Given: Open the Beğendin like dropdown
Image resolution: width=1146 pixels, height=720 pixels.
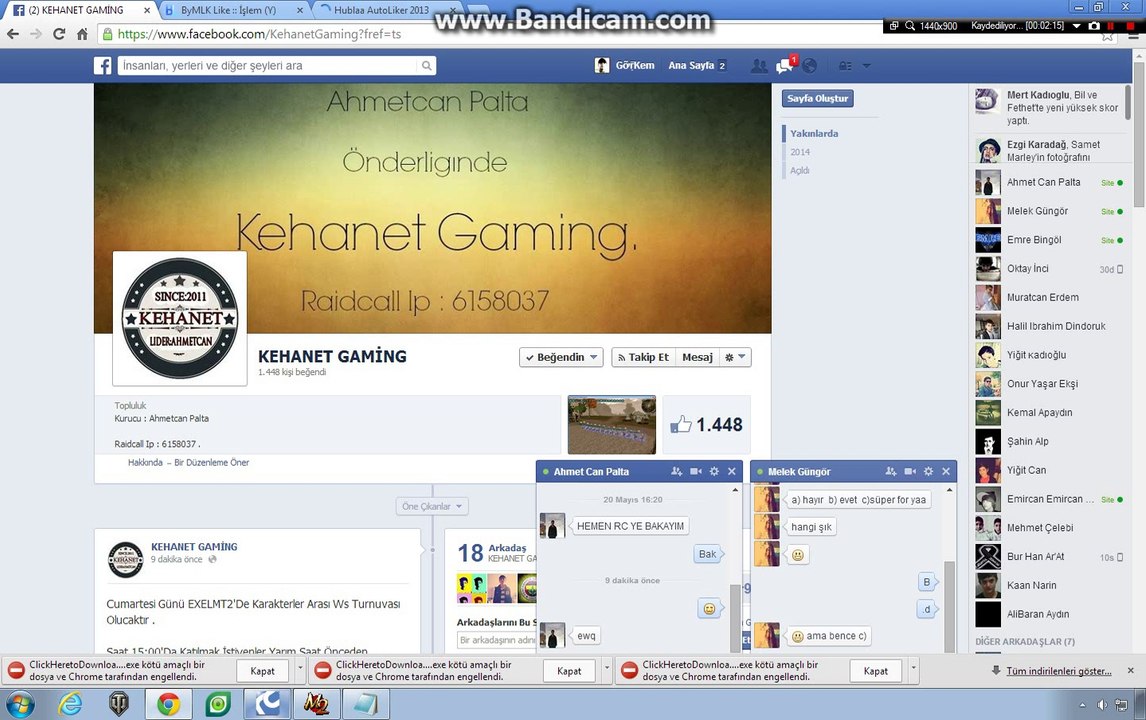Looking at the screenshot, I should click(x=561, y=357).
